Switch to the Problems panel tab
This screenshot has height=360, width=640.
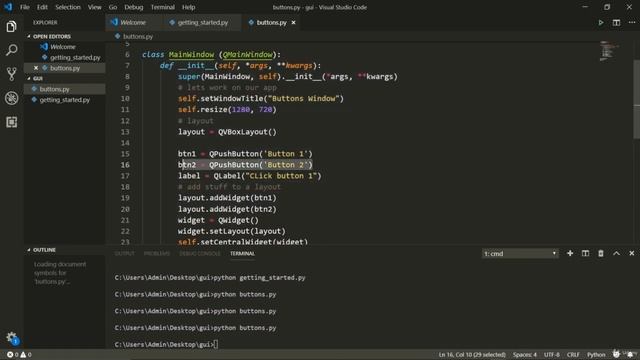157,253
